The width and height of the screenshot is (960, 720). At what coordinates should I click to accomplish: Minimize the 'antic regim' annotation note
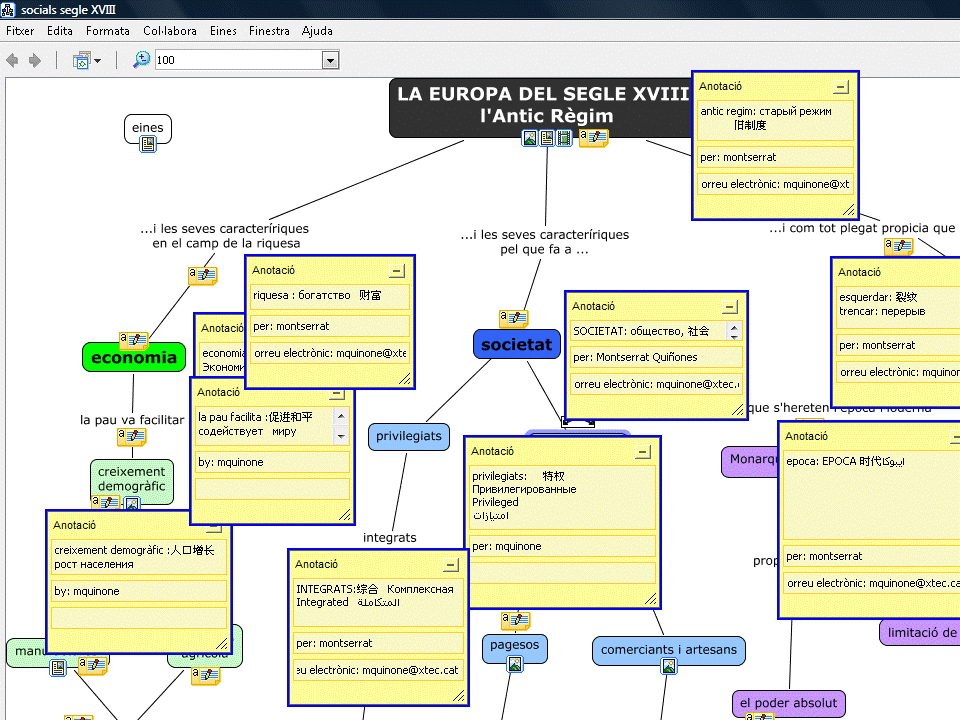[x=841, y=87]
